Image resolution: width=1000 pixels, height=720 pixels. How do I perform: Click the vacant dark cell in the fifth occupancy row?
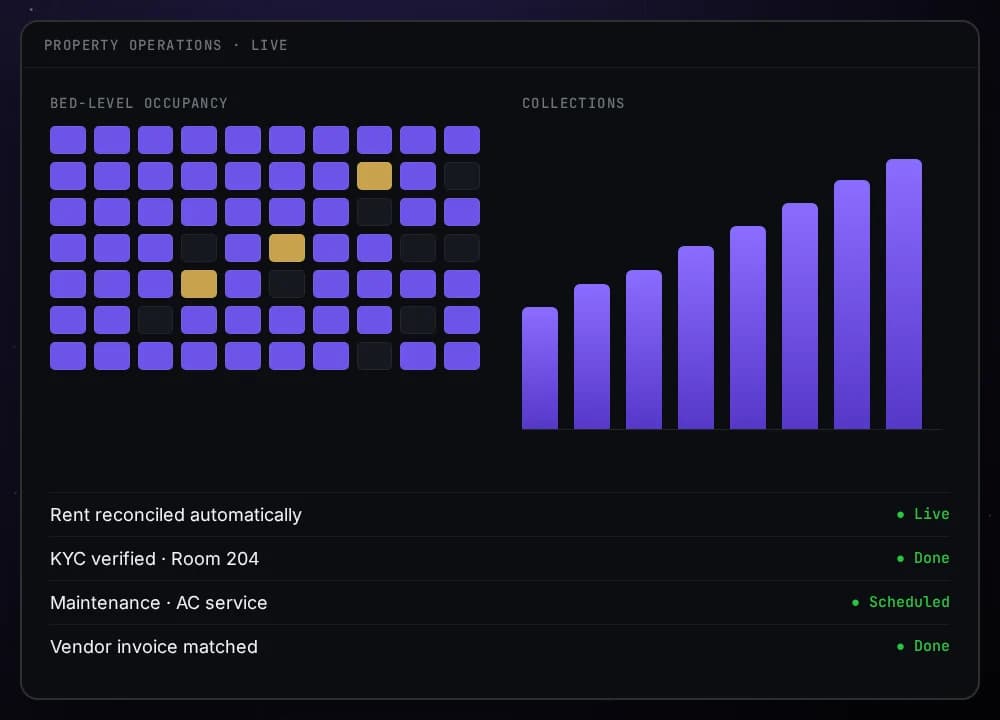(287, 284)
